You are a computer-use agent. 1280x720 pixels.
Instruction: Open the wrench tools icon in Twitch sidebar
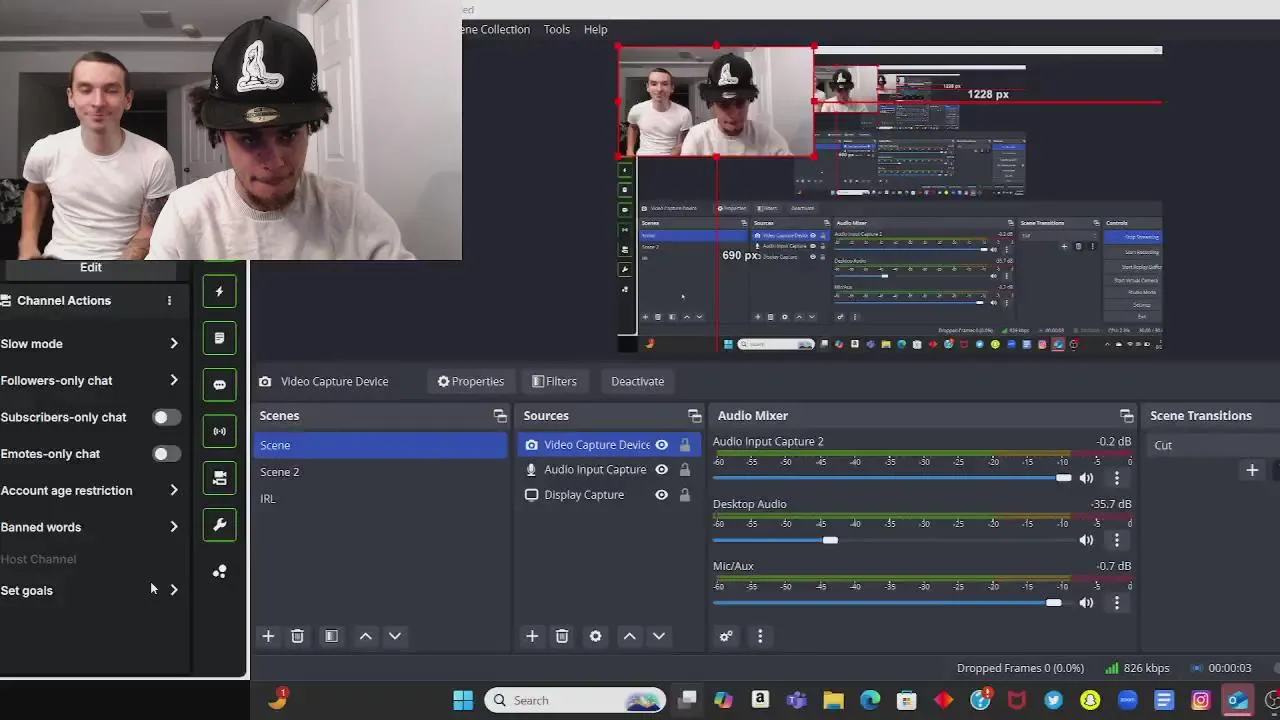click(x=219, y=524)
